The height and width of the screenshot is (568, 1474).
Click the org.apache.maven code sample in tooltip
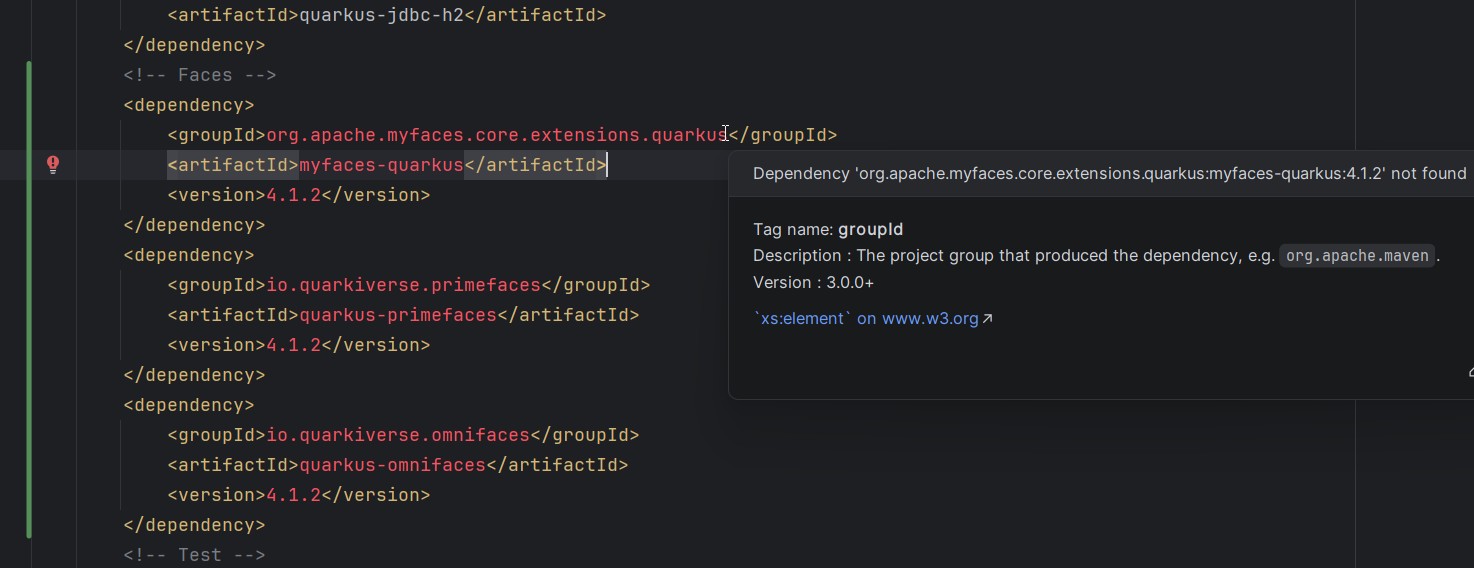point(1357,255)
